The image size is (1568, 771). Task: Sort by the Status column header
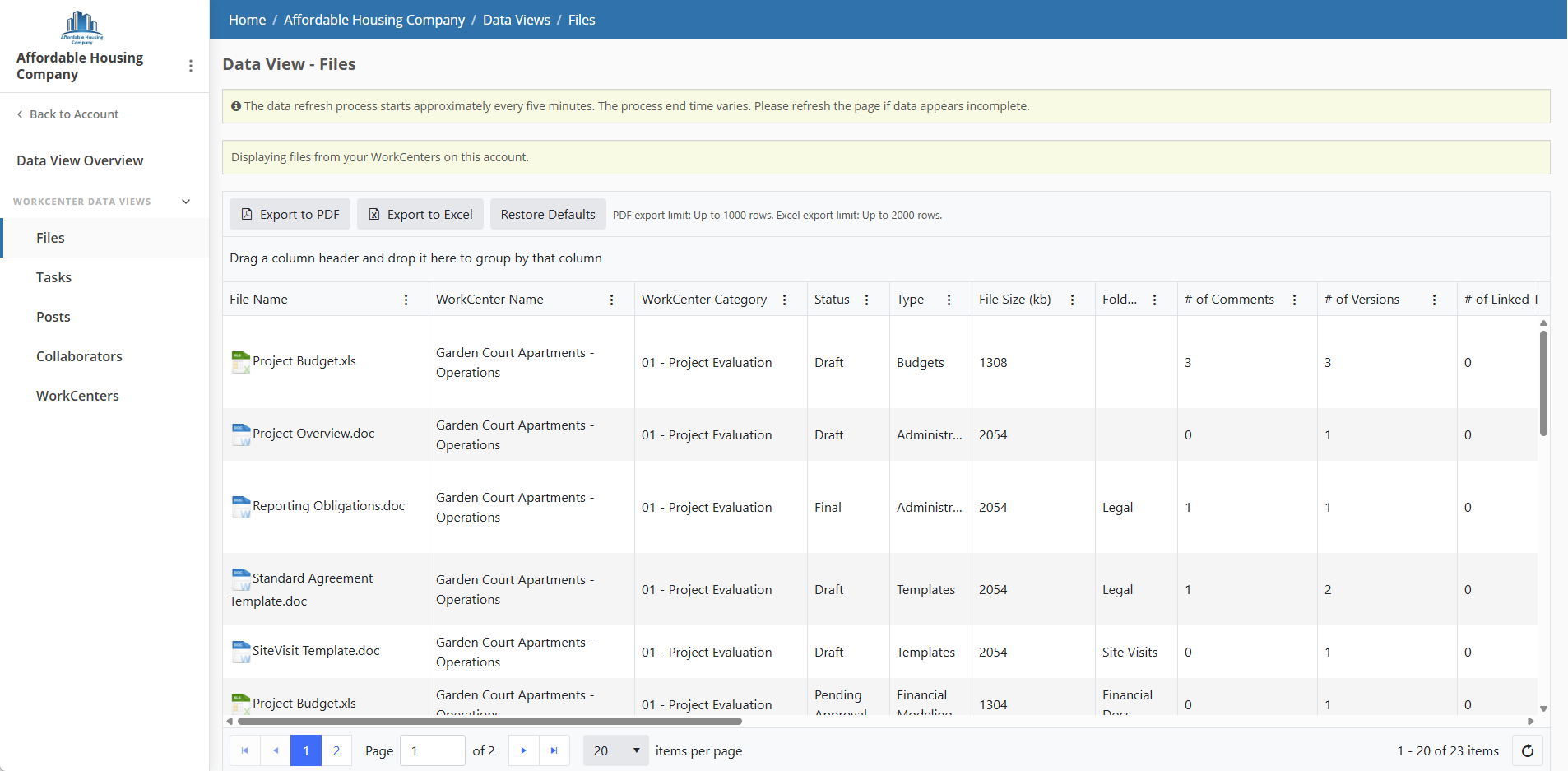tap(832, 300)
